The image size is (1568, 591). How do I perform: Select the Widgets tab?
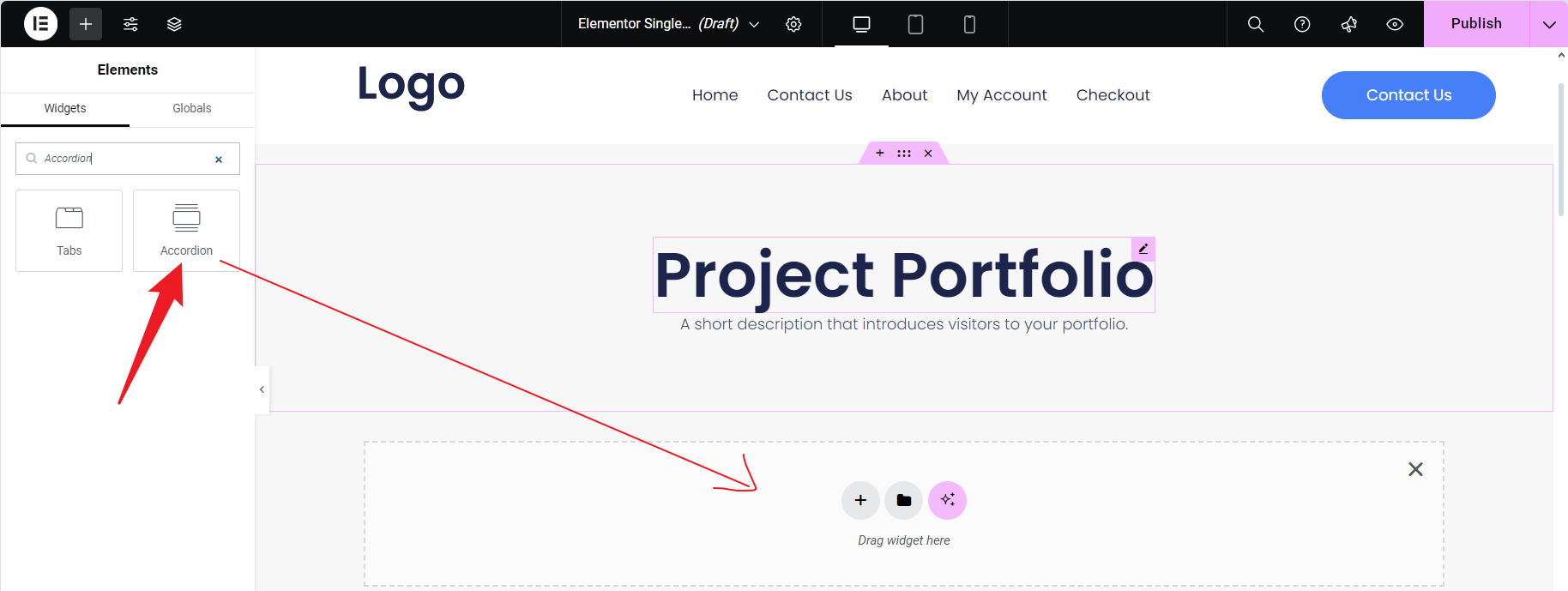tap(65, 108)
